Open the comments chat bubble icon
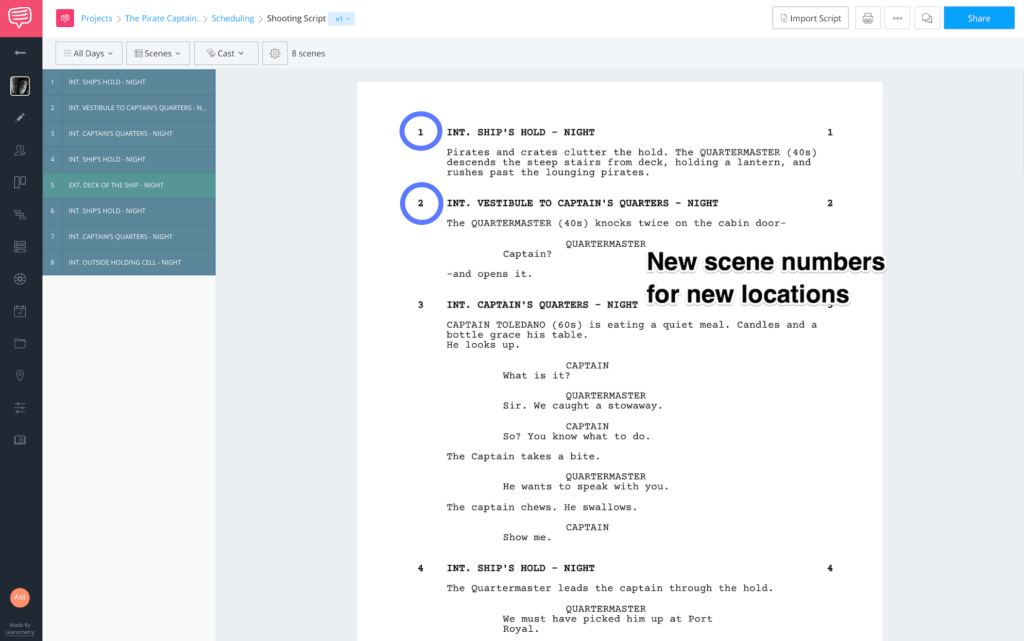The height and width of the screenshot is (641, 1024). pyautogui.click(x=927, y=18)
